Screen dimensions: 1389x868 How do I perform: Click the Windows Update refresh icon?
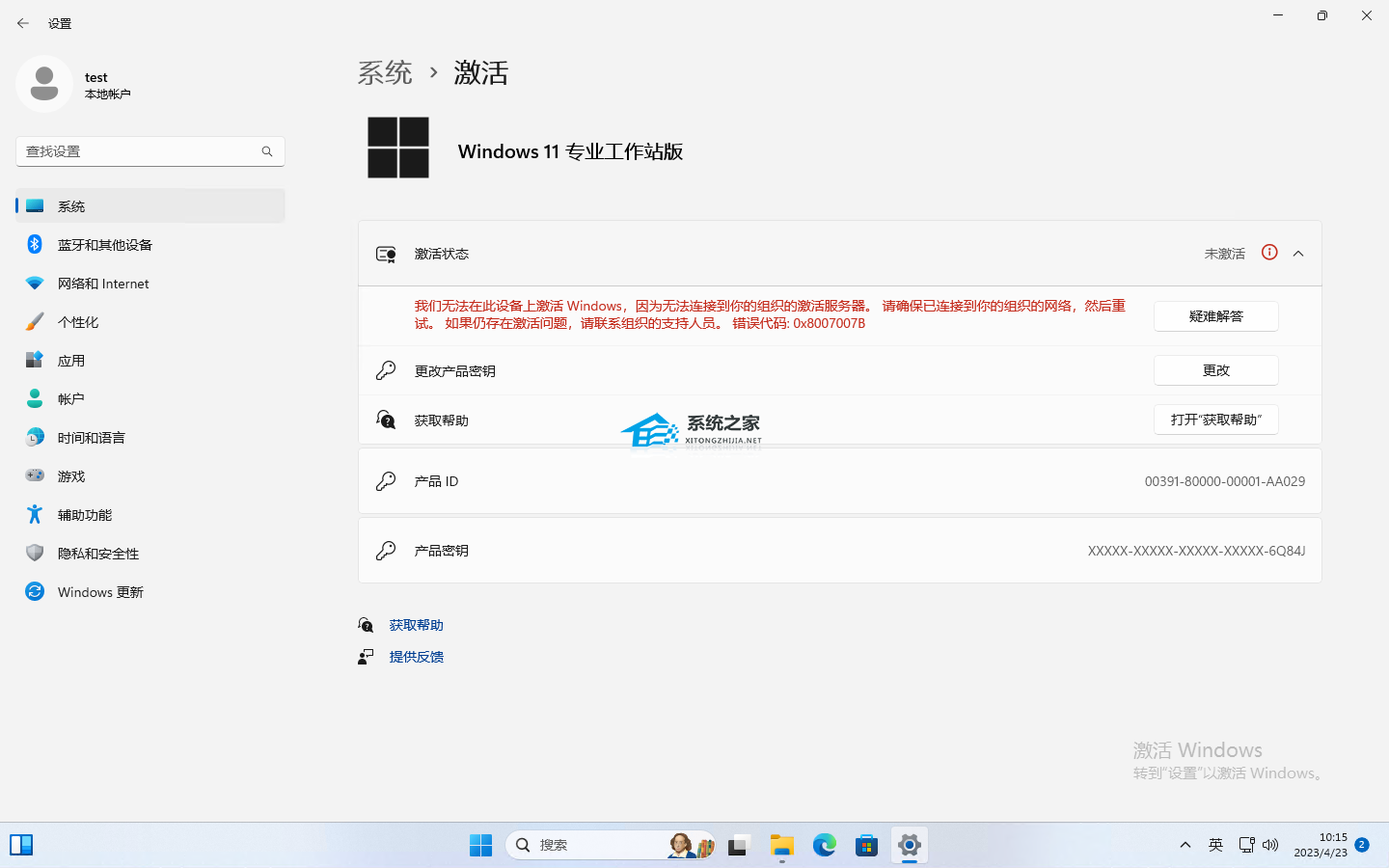click(35, 591)
